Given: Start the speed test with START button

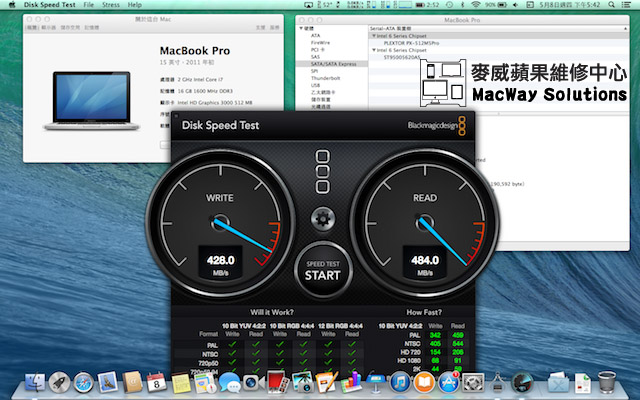Looking at the screenshot, I should (x=323, y=270).
